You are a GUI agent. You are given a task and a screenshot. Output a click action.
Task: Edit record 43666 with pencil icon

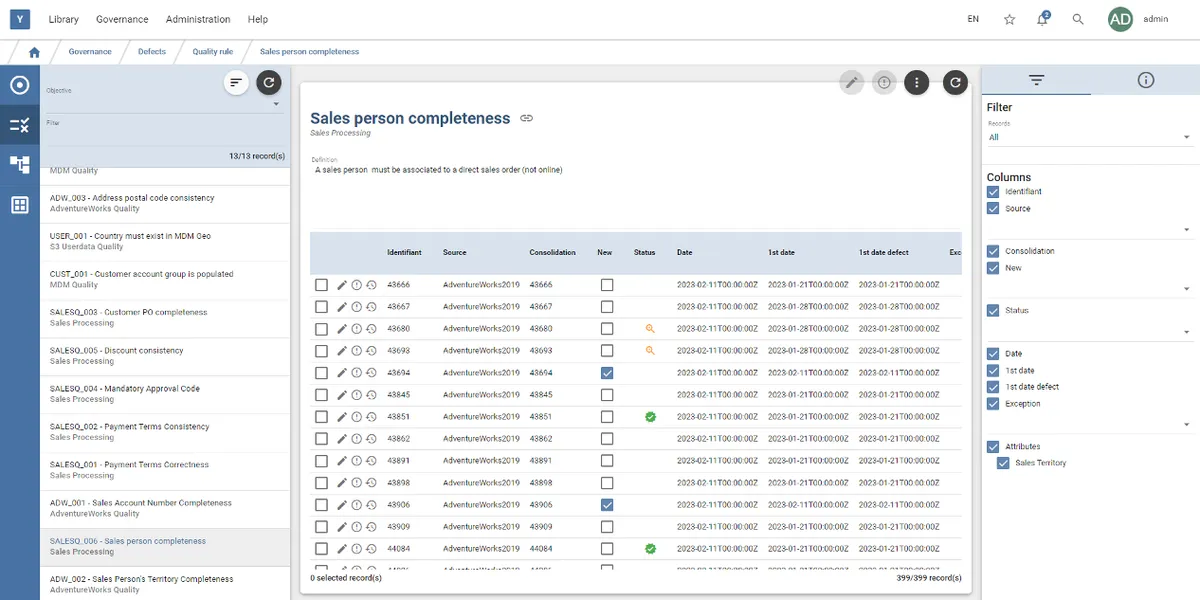click(342, 285)
